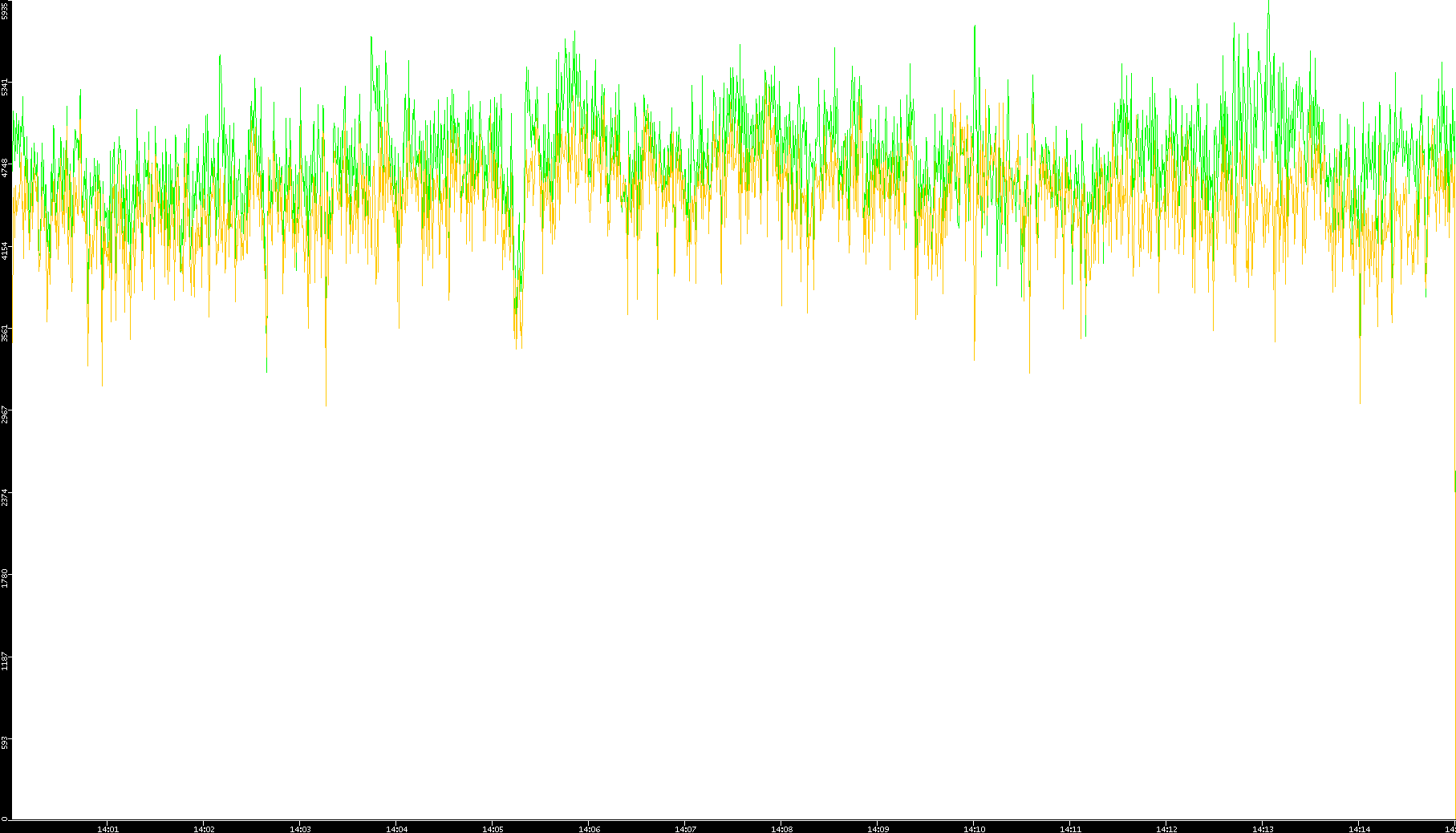
Task: Choose the 14:14 label on the time axis
Action: point(1359,829)
